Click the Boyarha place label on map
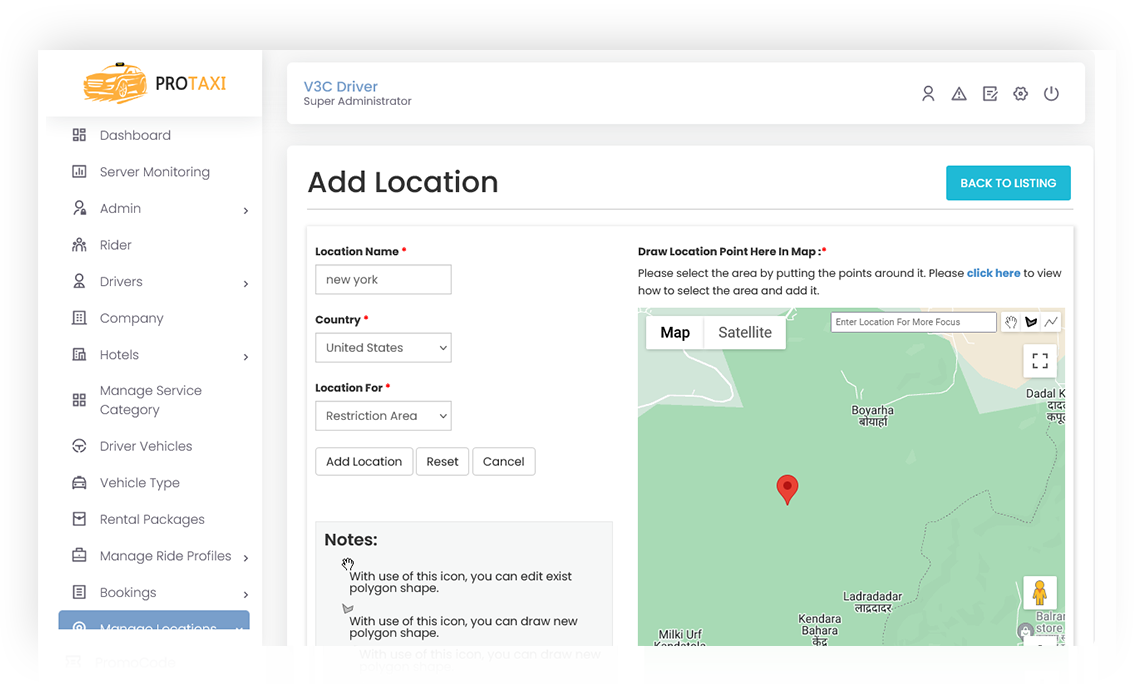The image size is (1135, 684). (872, 415)
